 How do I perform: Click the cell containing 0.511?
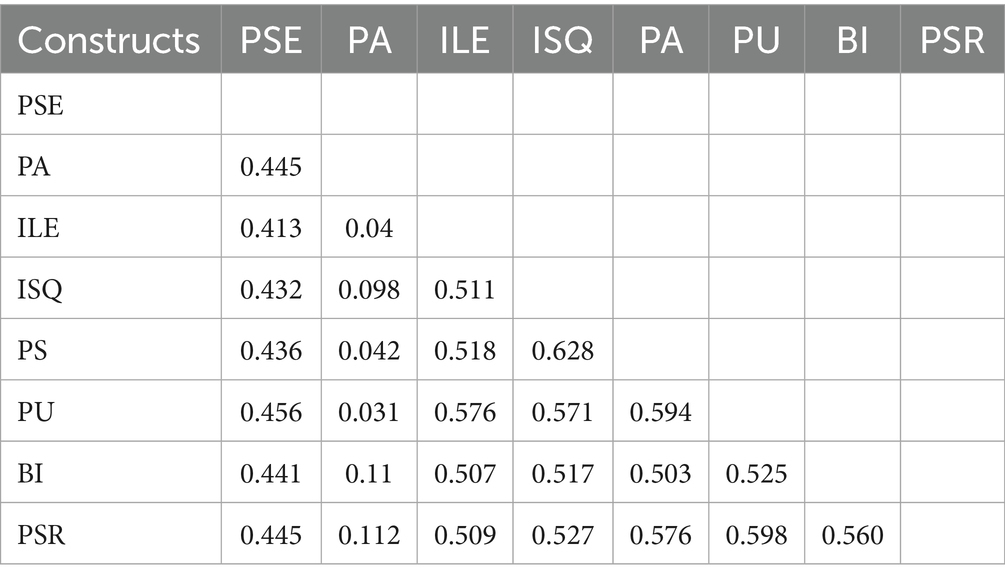click(466, 289)
